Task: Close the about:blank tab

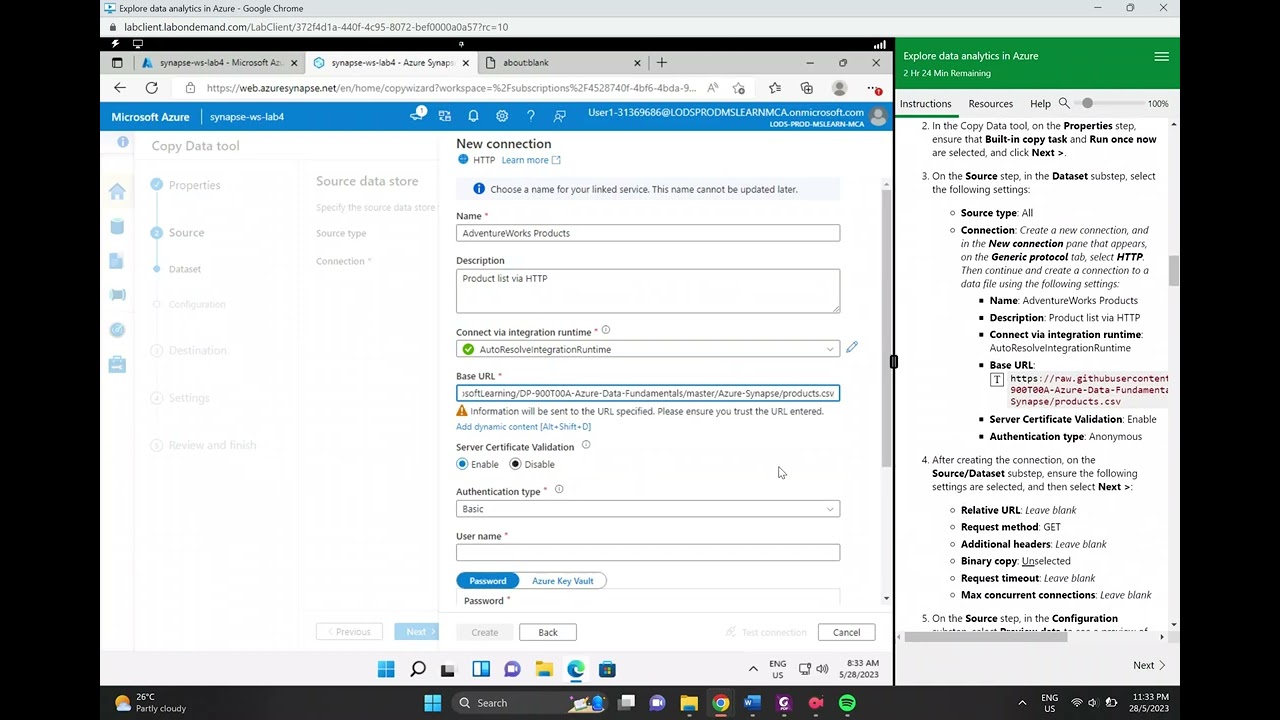Action: tap(636, 62)
